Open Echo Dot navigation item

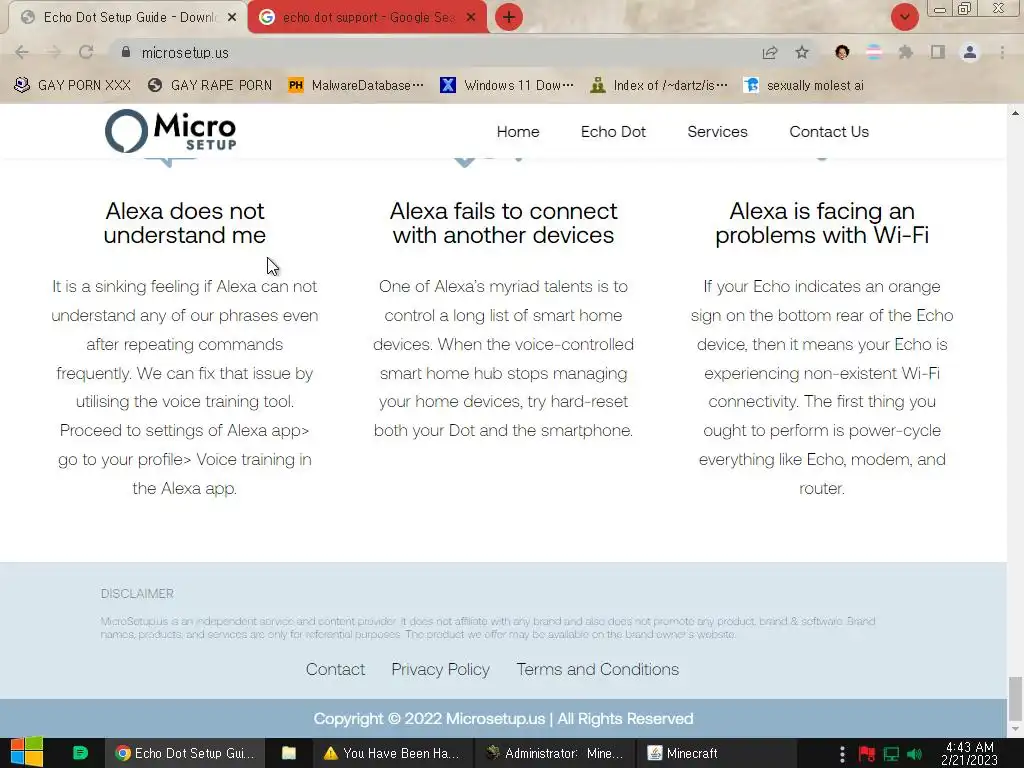613,131
